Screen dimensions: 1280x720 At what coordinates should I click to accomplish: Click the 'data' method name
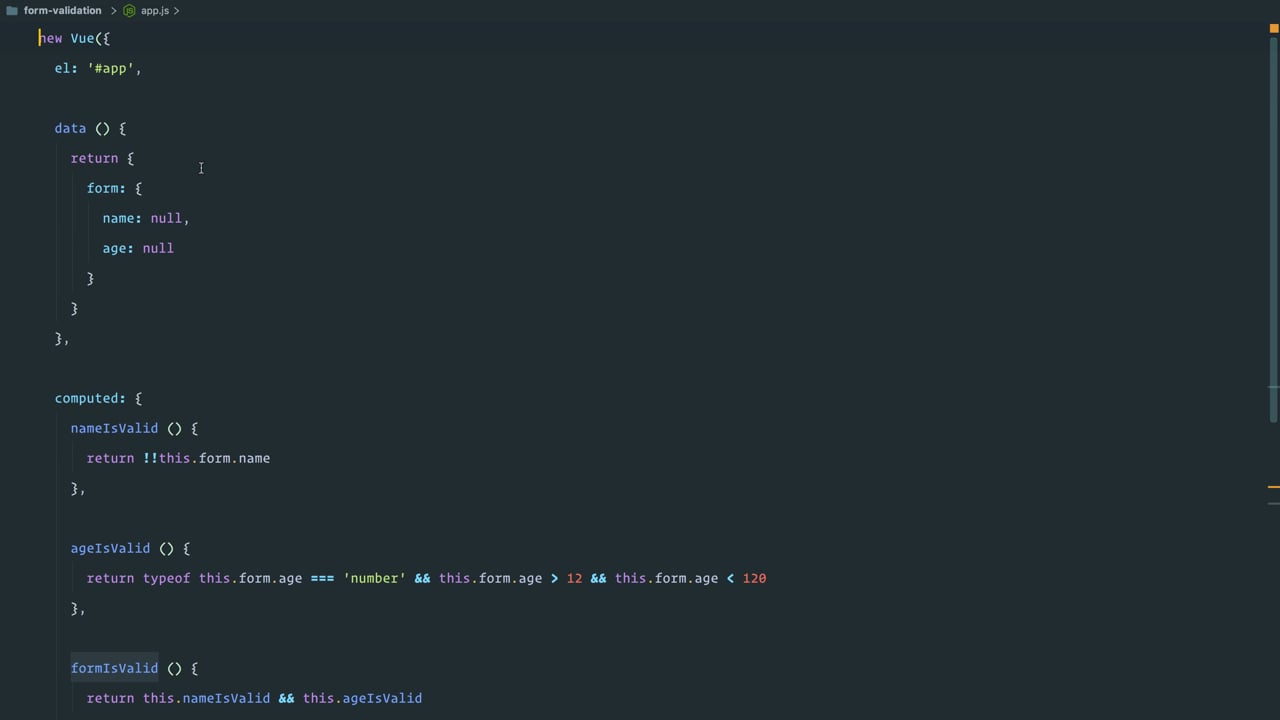coord(70,128)
